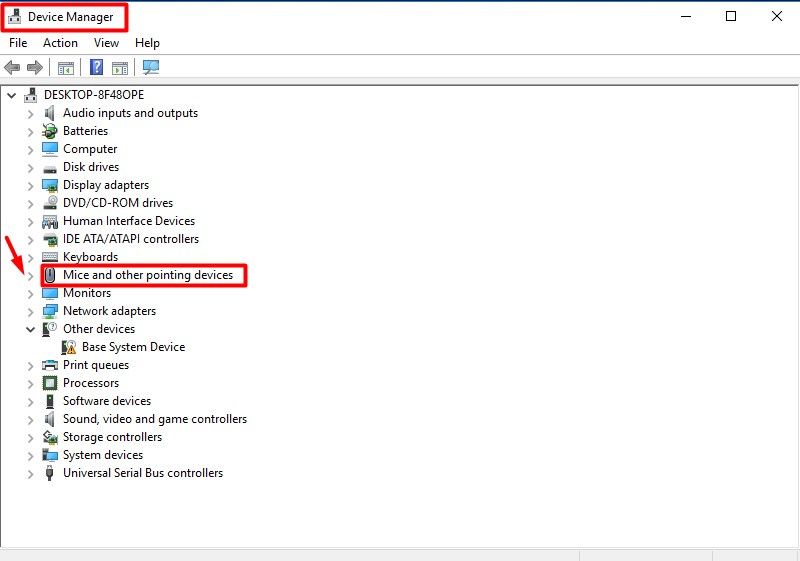Viewport: 800px width, 561px height.
Task: Collapse the Other devices category
Action: [30, 329]
